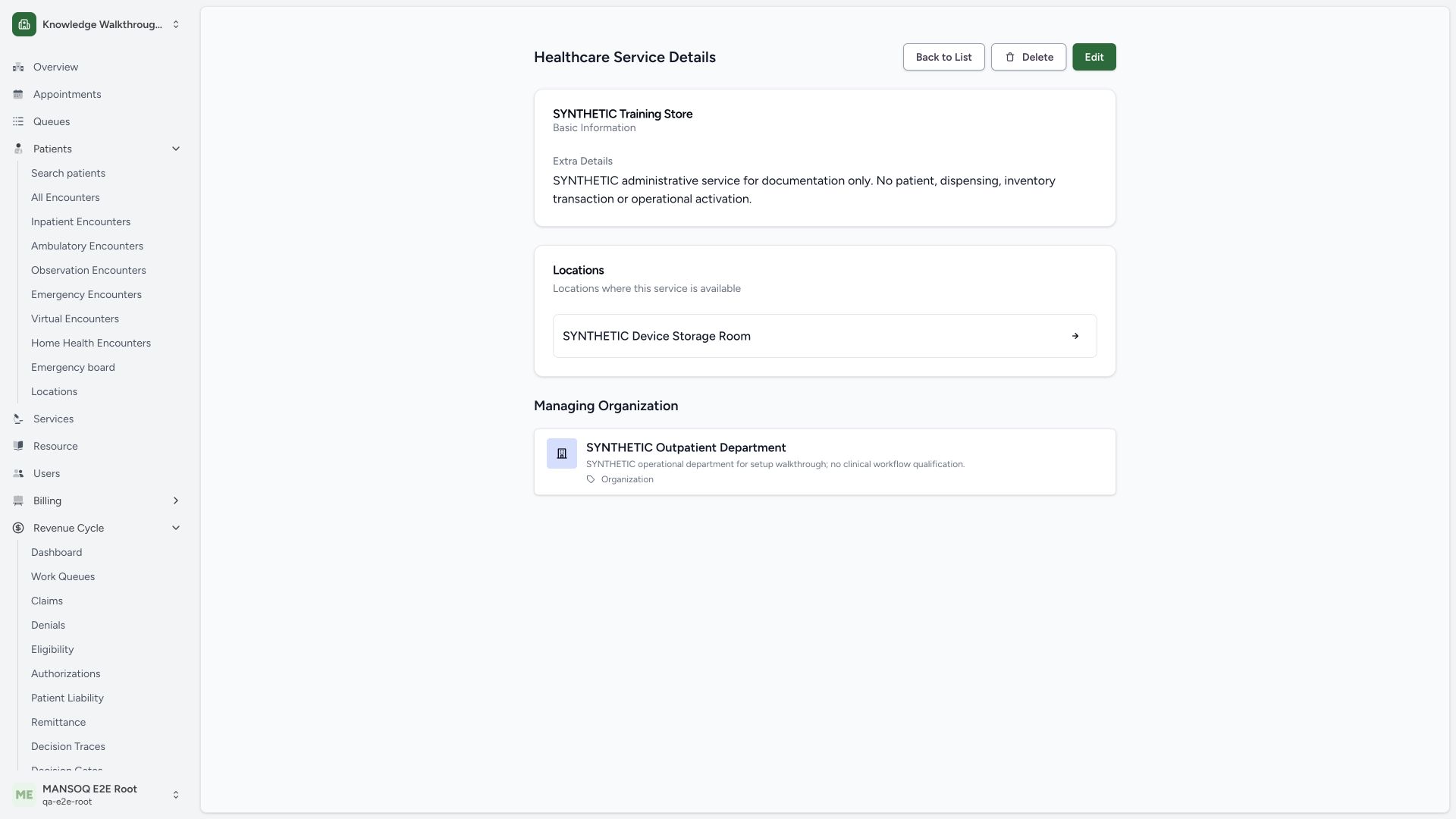Select Decision Traces

click(x=68, y=746)
